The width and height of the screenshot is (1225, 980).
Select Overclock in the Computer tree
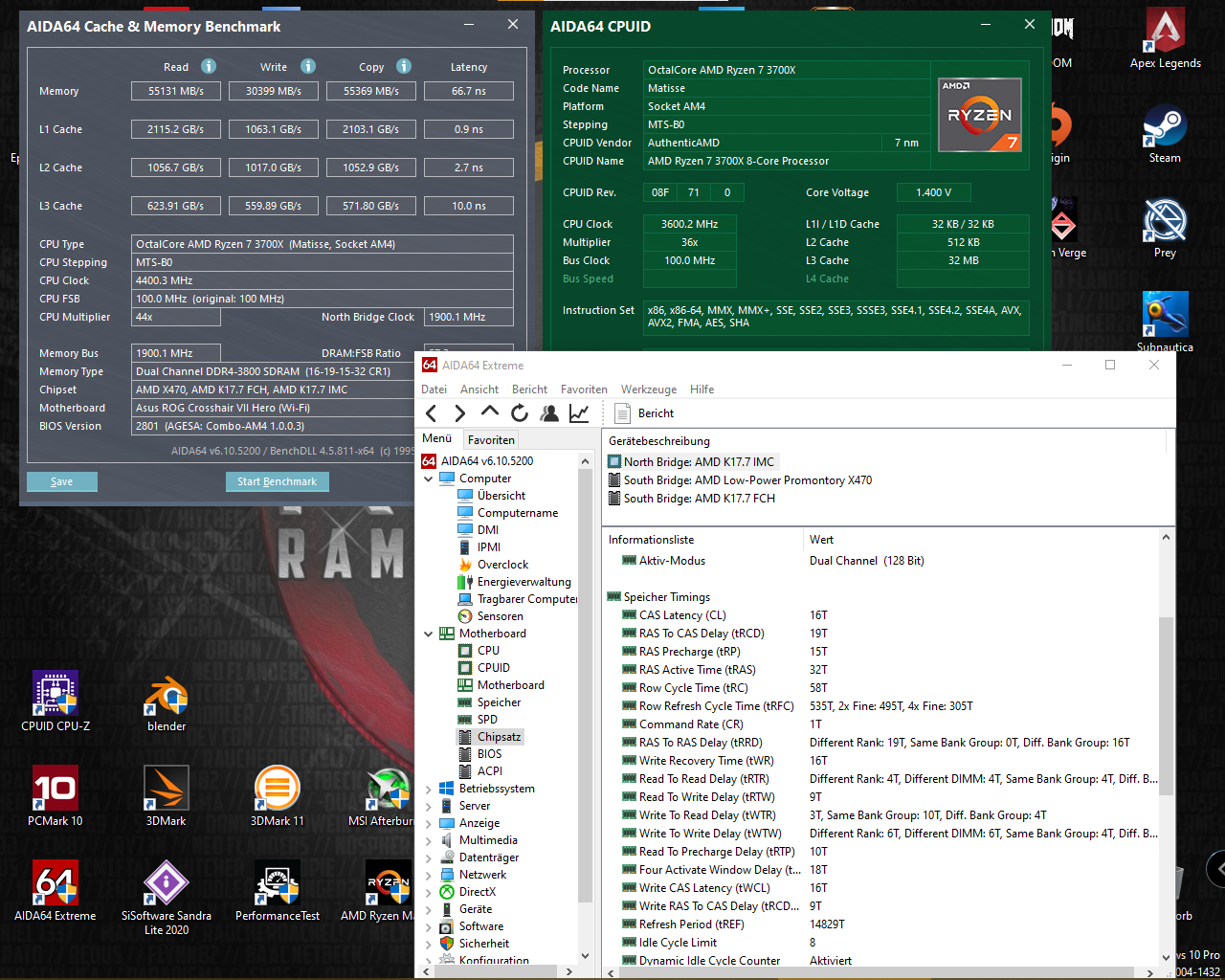click(x=502, y=565)
